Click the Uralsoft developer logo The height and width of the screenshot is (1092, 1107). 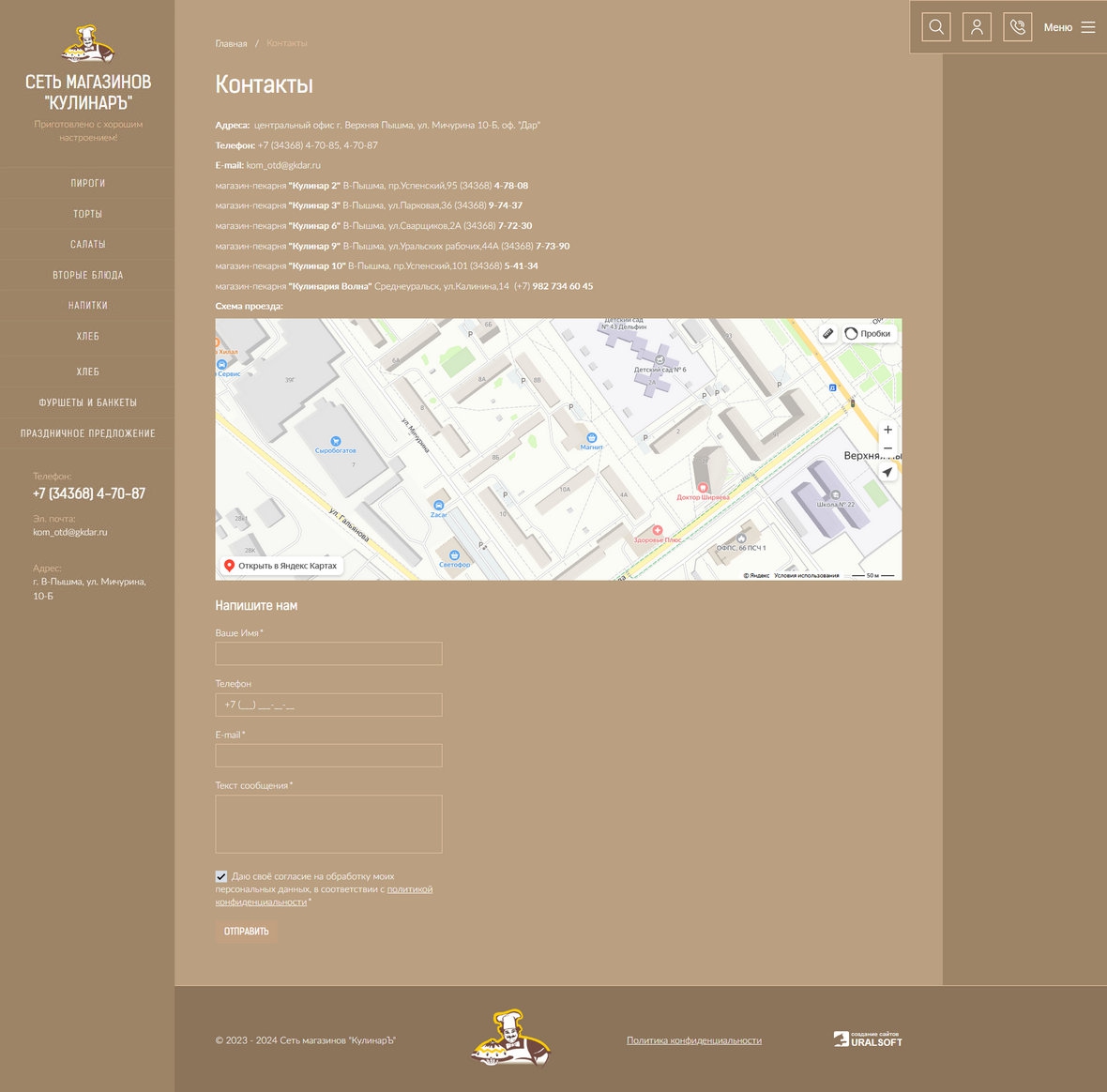click(868, 1039)
